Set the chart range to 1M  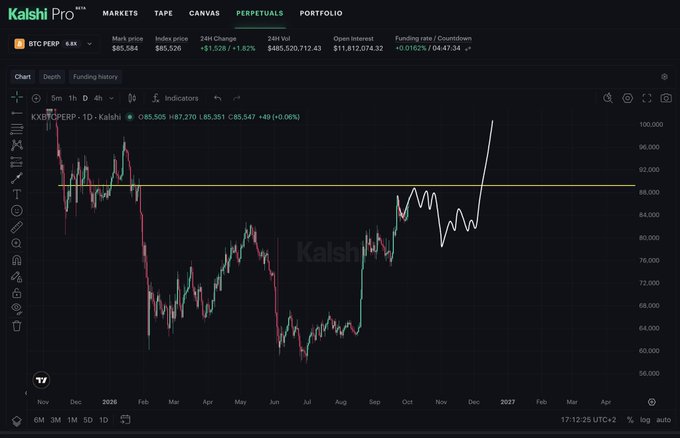(72, 420)
